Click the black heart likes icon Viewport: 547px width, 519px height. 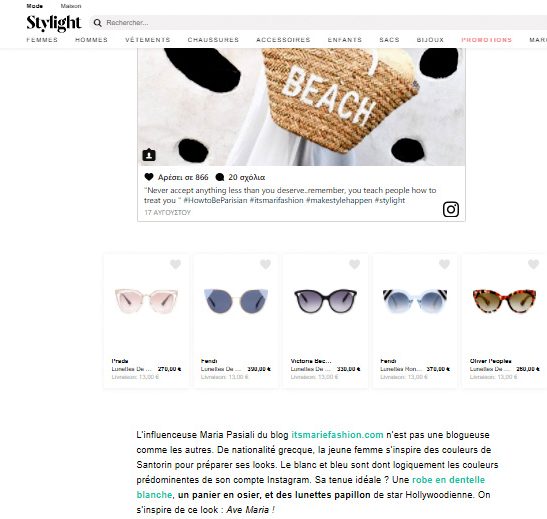click(149, 177)
